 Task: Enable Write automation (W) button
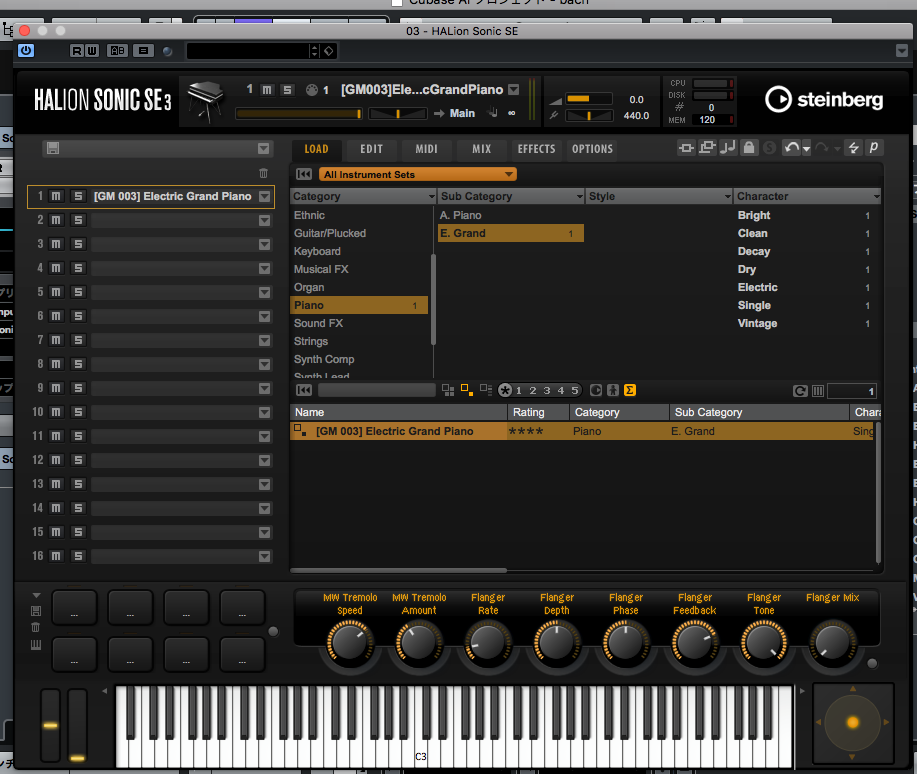91,51
